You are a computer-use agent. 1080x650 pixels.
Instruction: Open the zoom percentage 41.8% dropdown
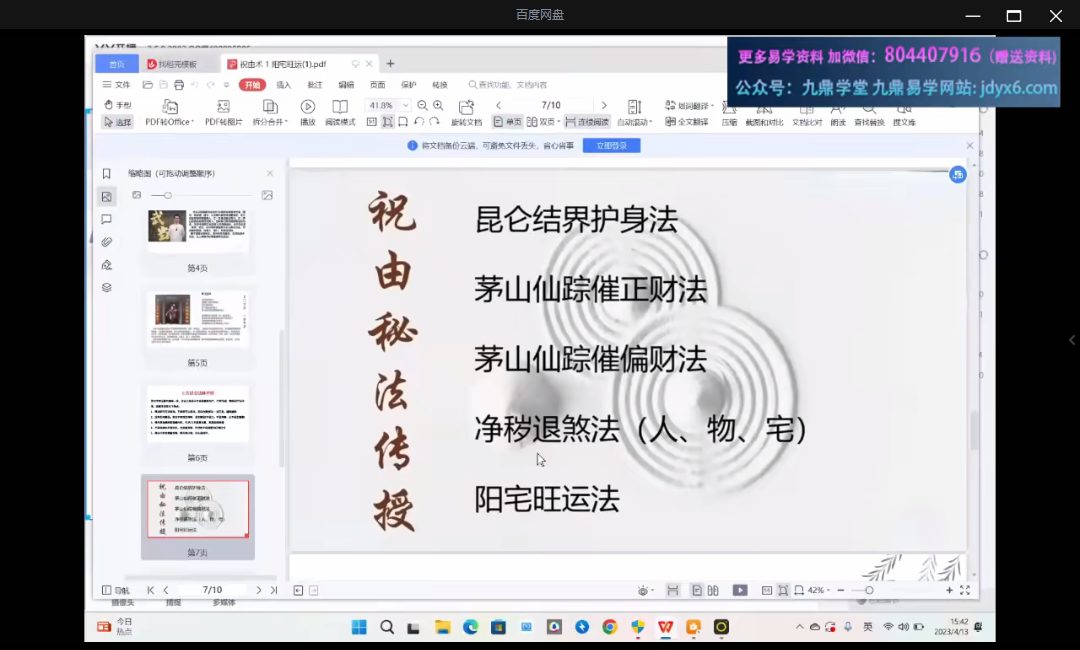[406, 105]
